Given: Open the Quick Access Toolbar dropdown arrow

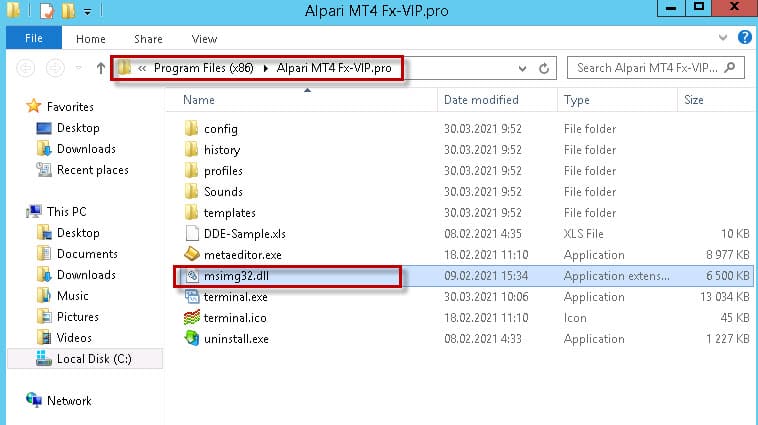Looking at the screenshot, I should (88, 12).
